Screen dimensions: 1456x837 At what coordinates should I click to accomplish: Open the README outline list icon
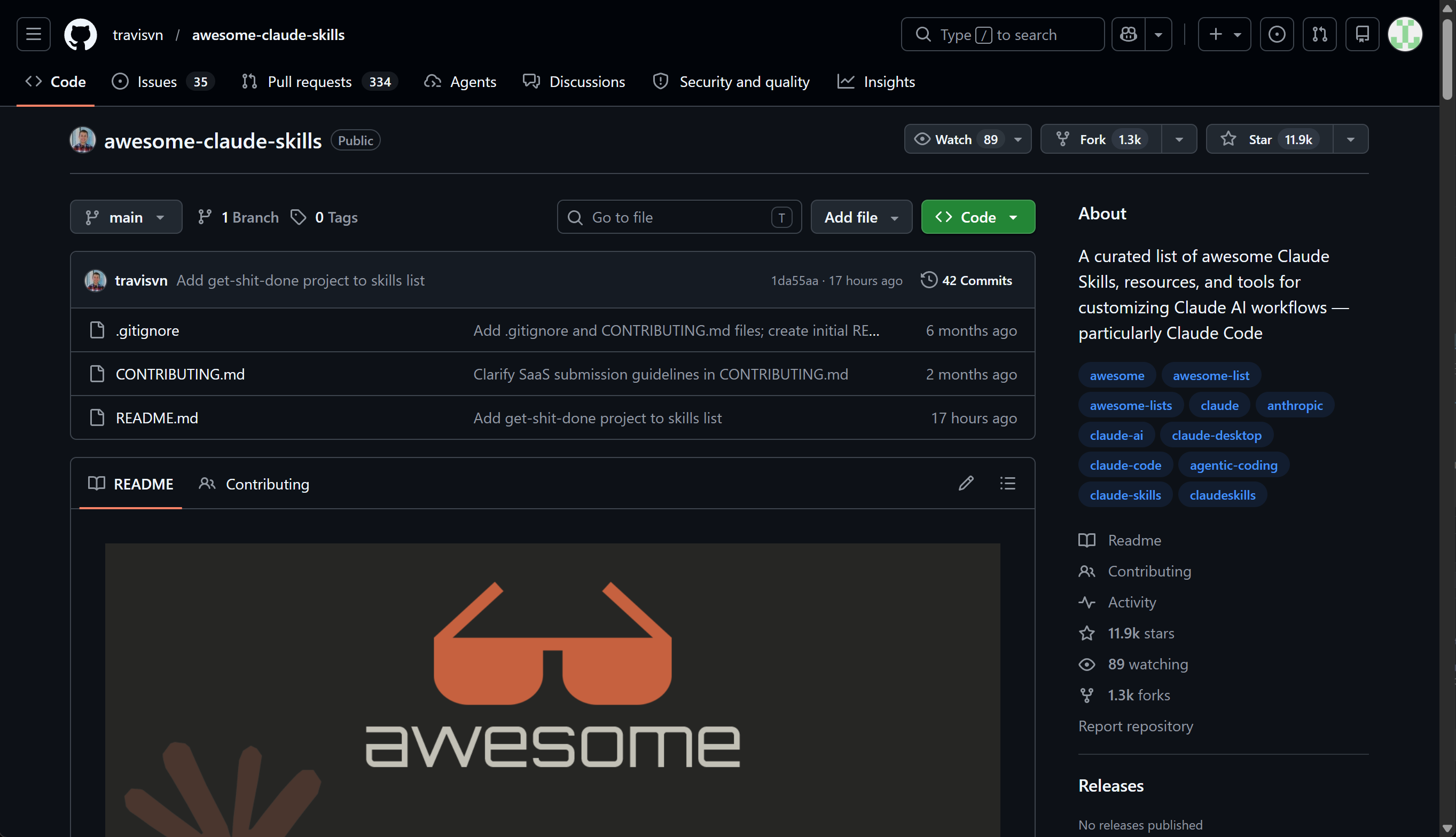click(1007, 483)
